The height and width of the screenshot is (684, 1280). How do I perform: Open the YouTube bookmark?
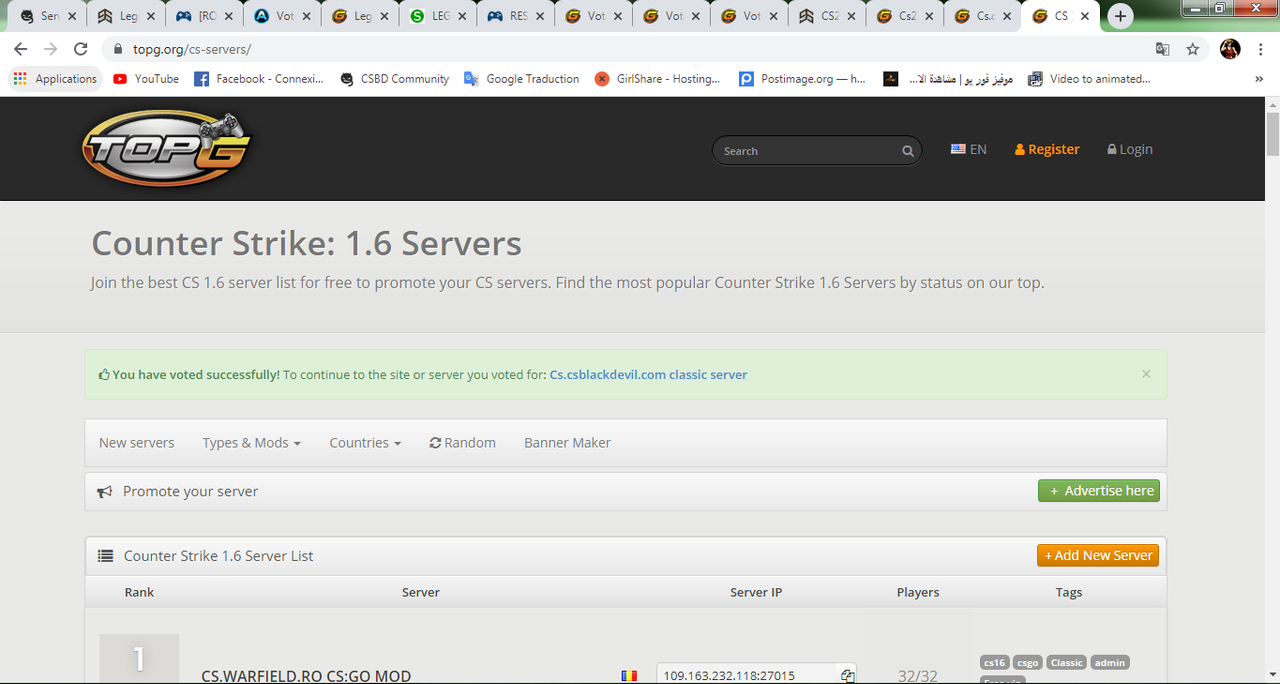click(146, 79)
